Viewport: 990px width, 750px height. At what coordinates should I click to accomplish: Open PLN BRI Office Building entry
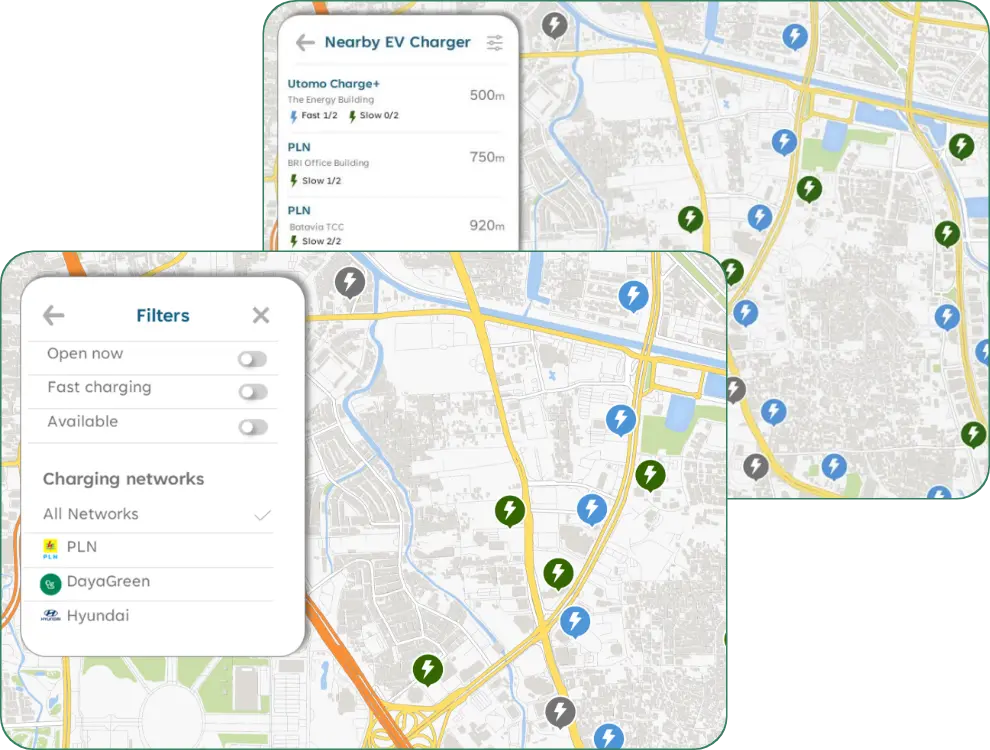point(396,164)
